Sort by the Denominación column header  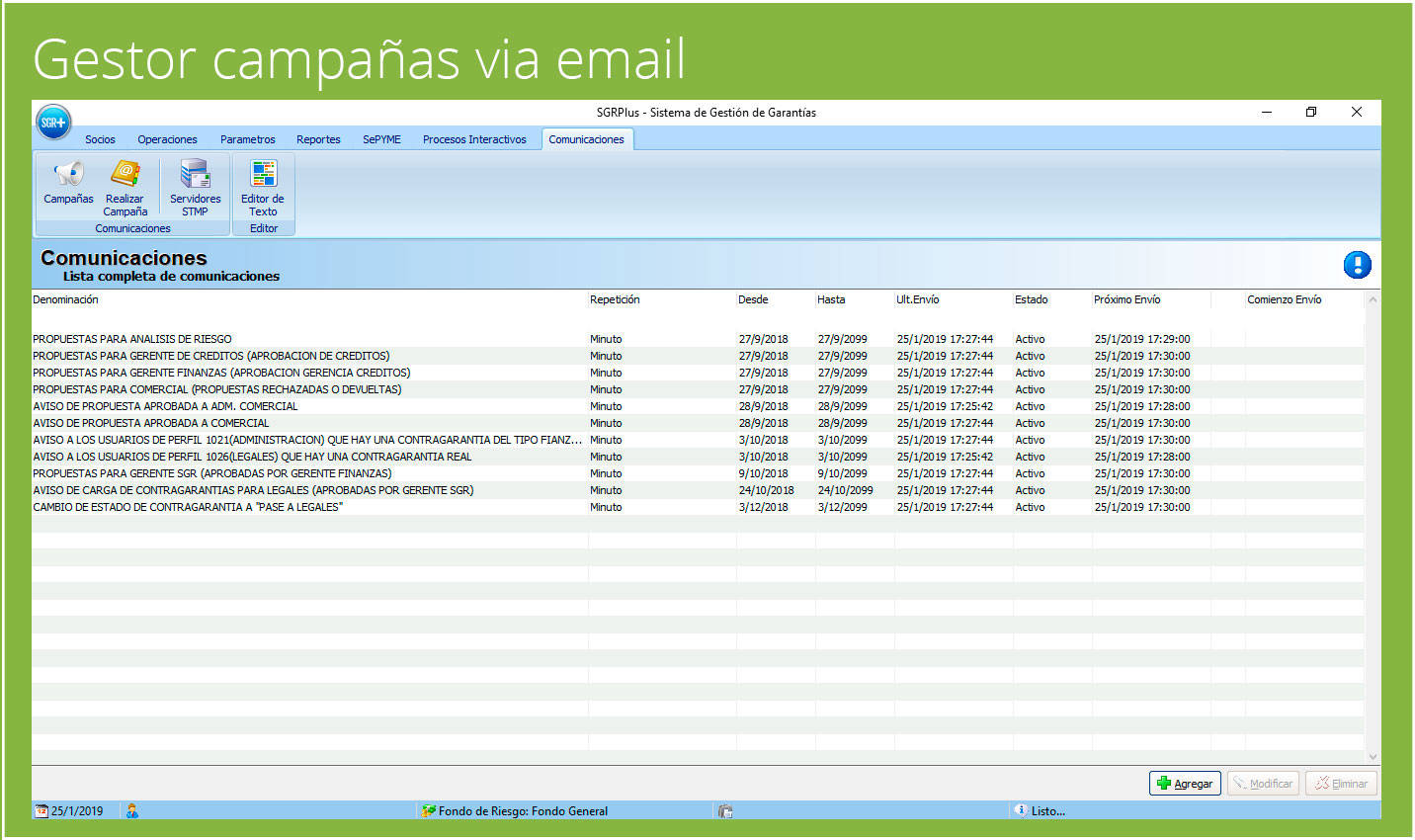click(65, 299)
